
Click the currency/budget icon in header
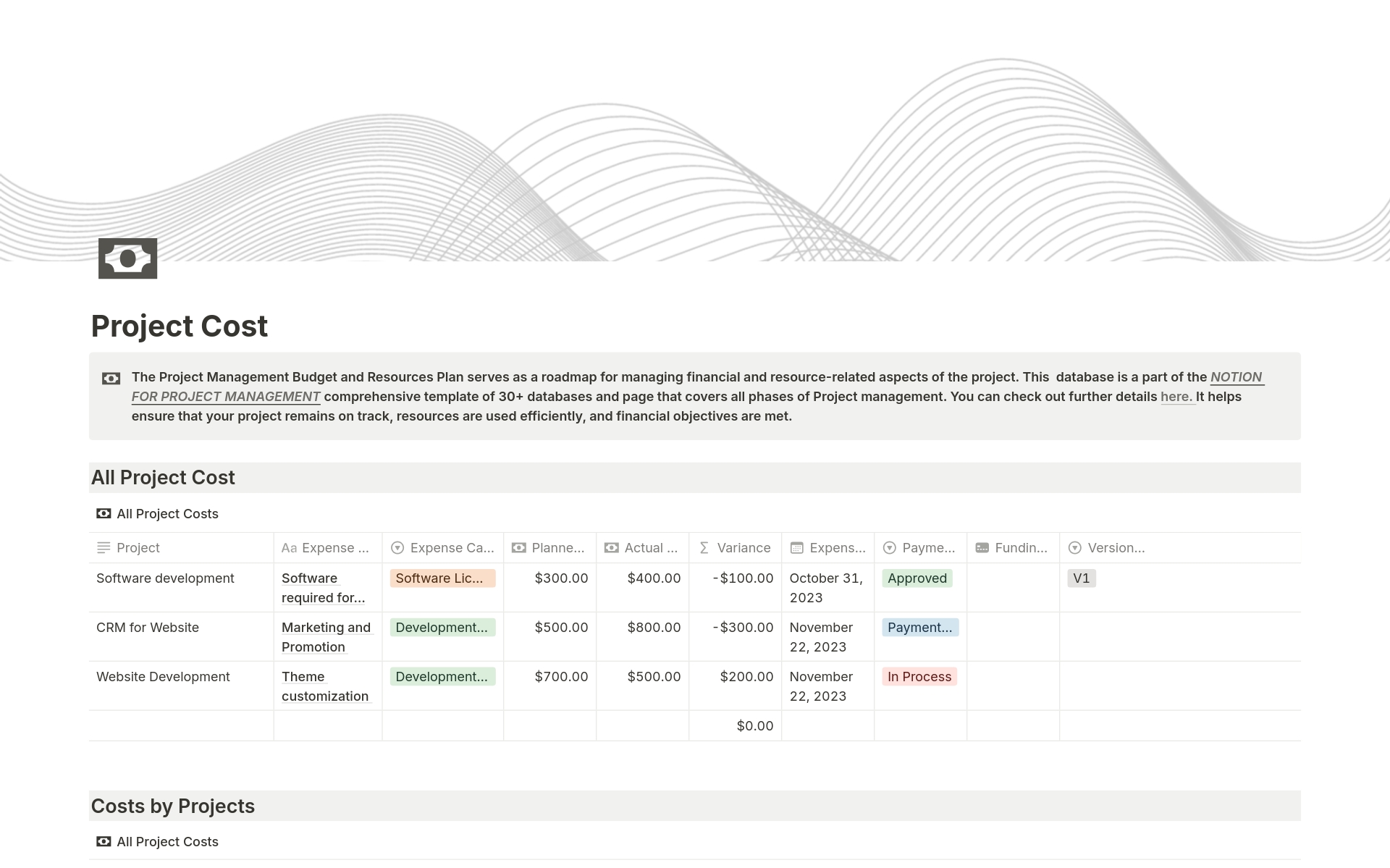pyautogui.click(x=128, y=258)
